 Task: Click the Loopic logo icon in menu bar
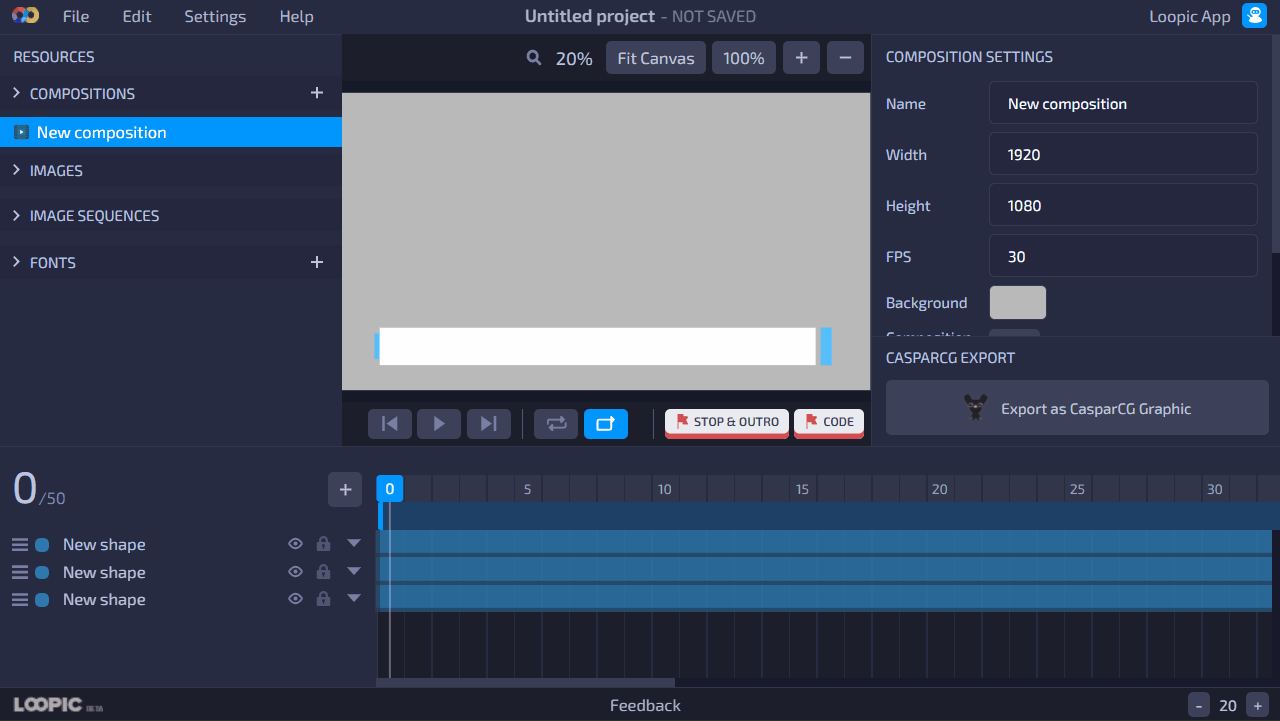pos(25,16)
